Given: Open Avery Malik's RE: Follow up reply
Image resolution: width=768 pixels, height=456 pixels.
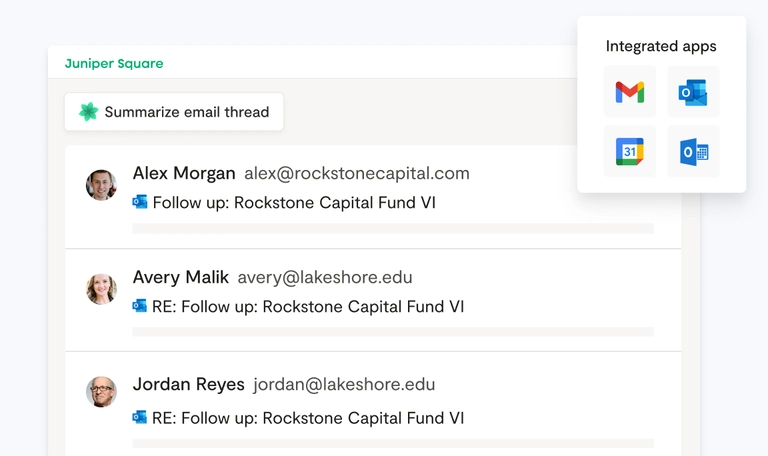Looking at the screenshot, I should coord(308,307).
